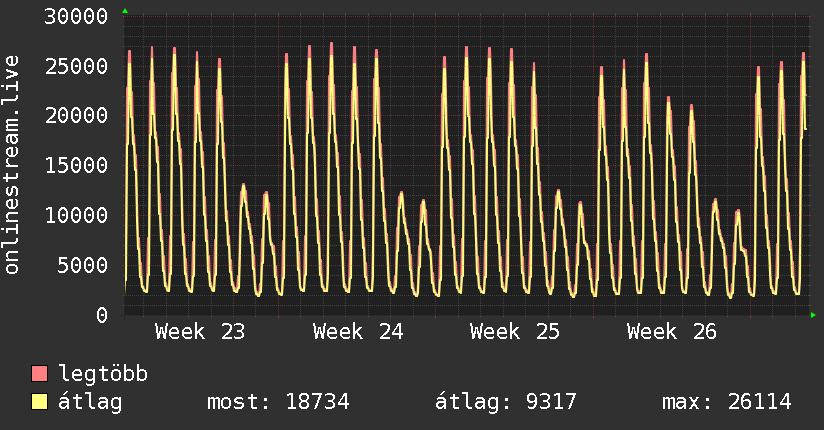Click the green arrow at y-axis top
The width and height of the screenshot is (824, 430).
coord(125,11)
